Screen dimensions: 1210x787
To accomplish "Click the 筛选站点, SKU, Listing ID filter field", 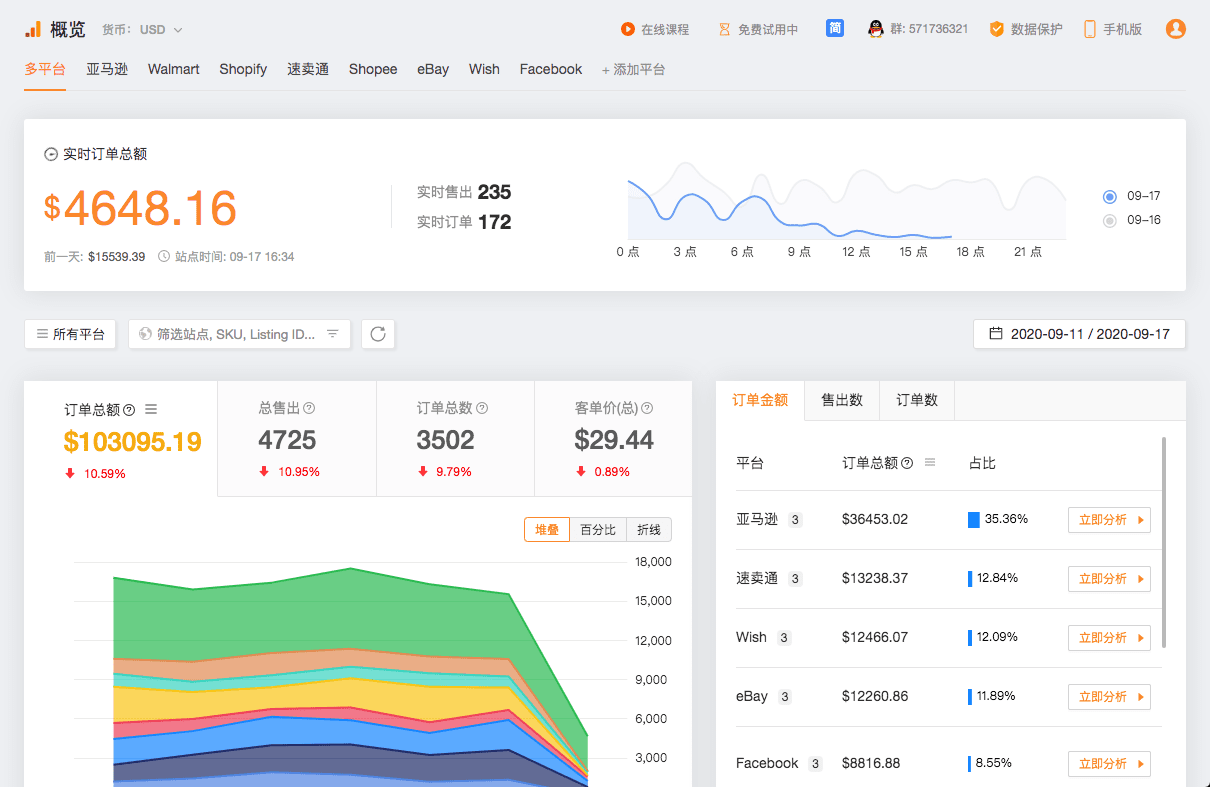I will [239, 334].
